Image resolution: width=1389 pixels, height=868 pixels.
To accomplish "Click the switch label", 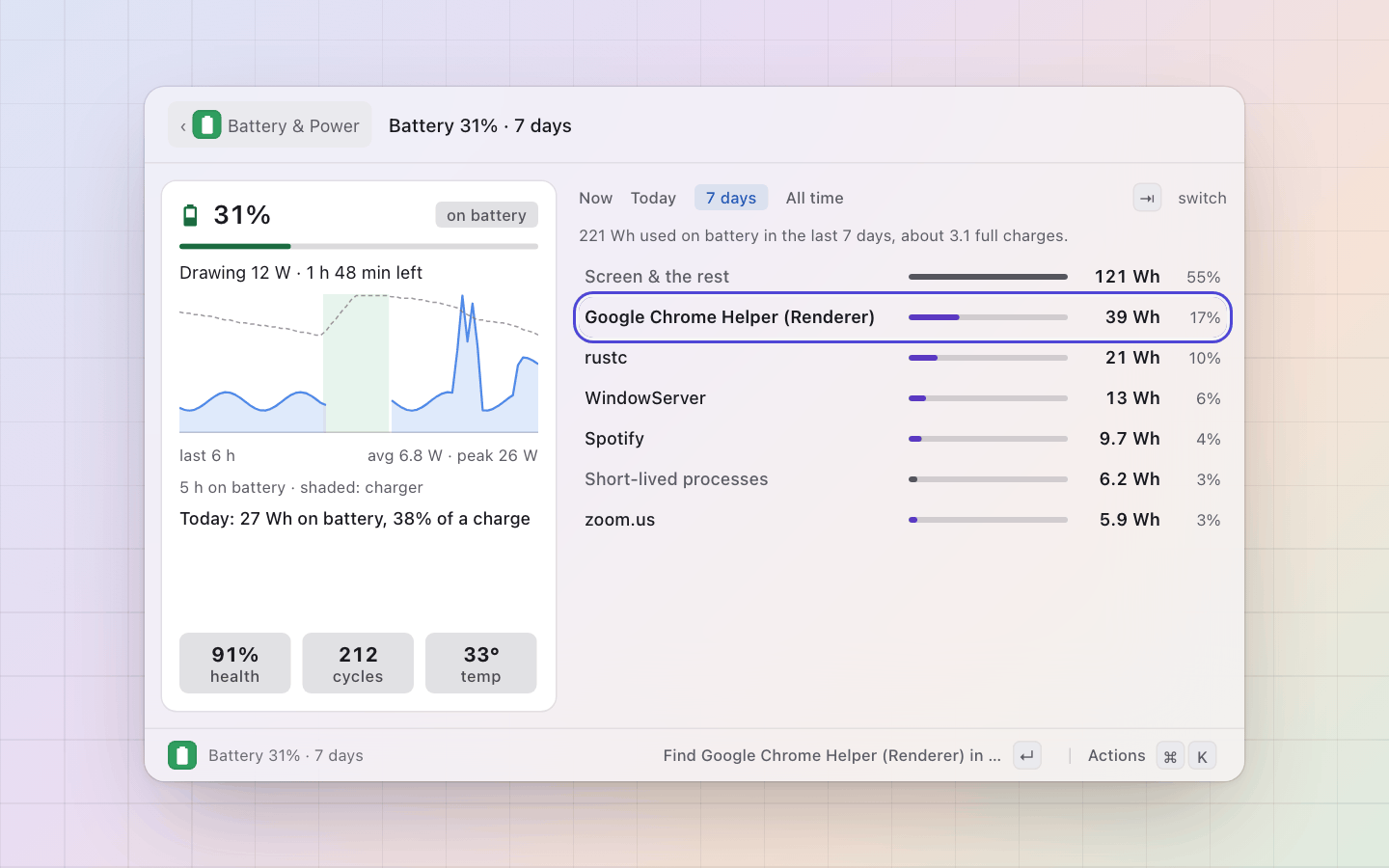I will pos(1202,198).
